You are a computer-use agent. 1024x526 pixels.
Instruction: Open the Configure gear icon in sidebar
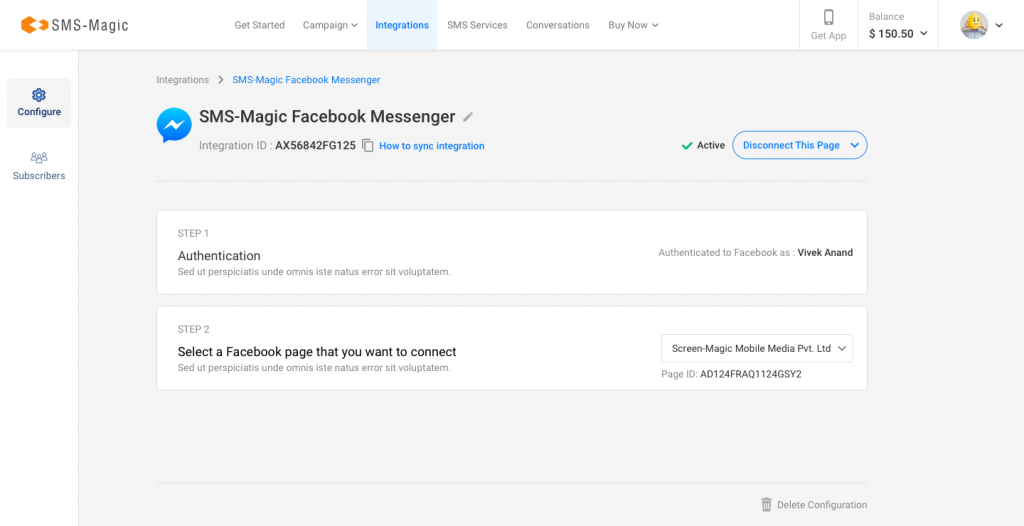coord(39,95)
